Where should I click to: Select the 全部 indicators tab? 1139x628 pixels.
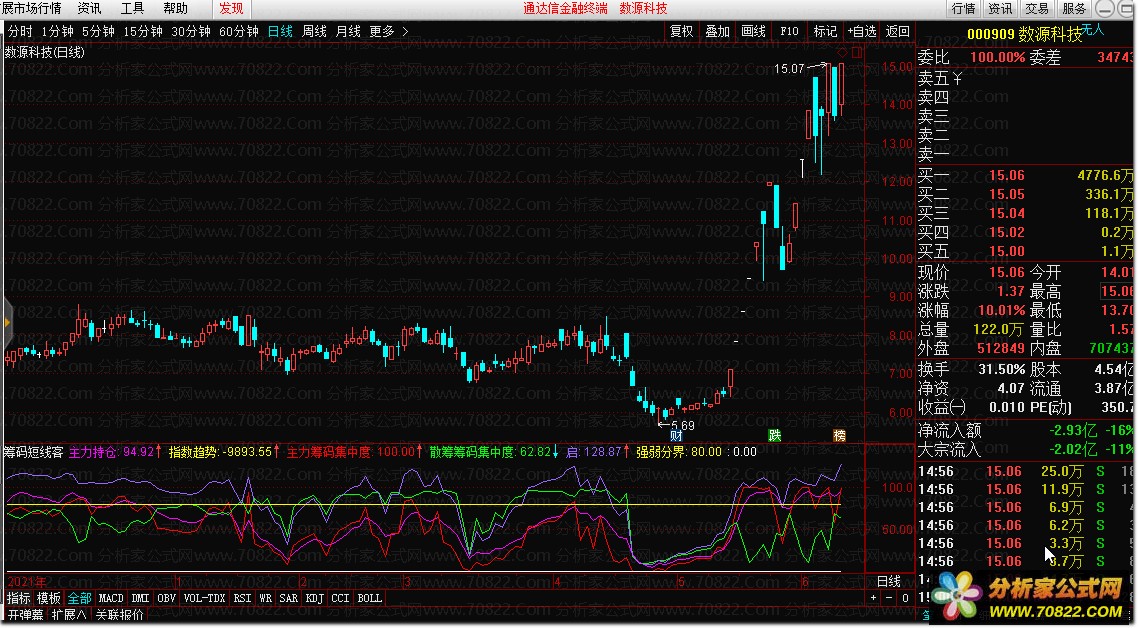79,598
